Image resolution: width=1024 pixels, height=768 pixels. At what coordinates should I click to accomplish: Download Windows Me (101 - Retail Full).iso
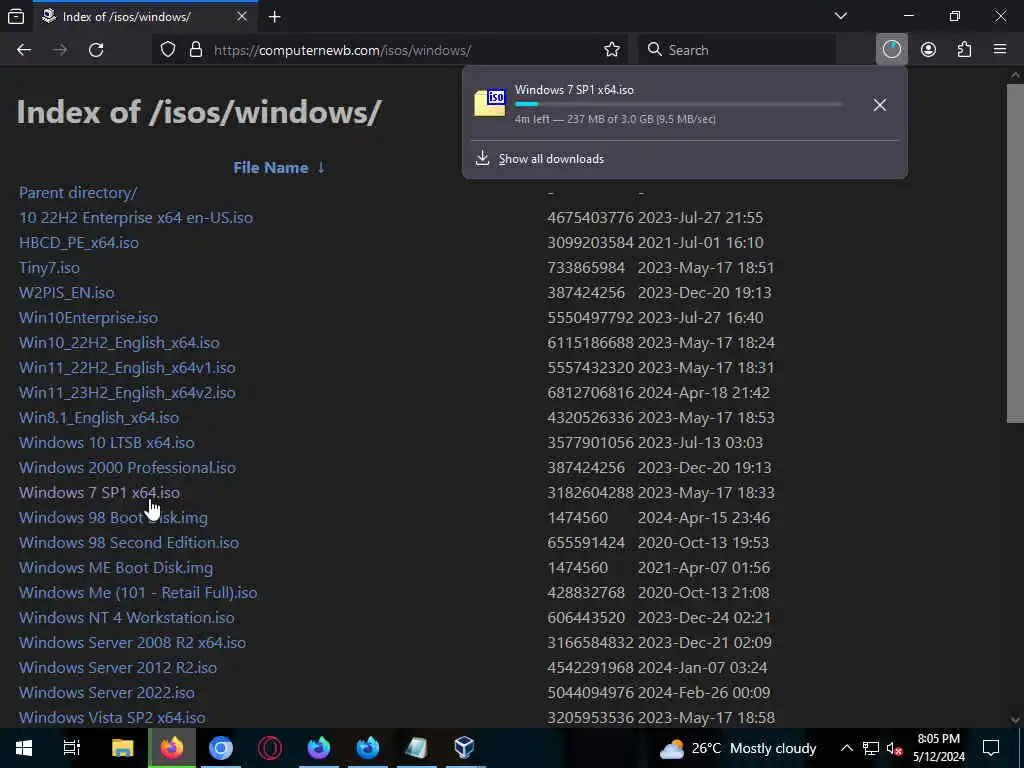point(138,592)
